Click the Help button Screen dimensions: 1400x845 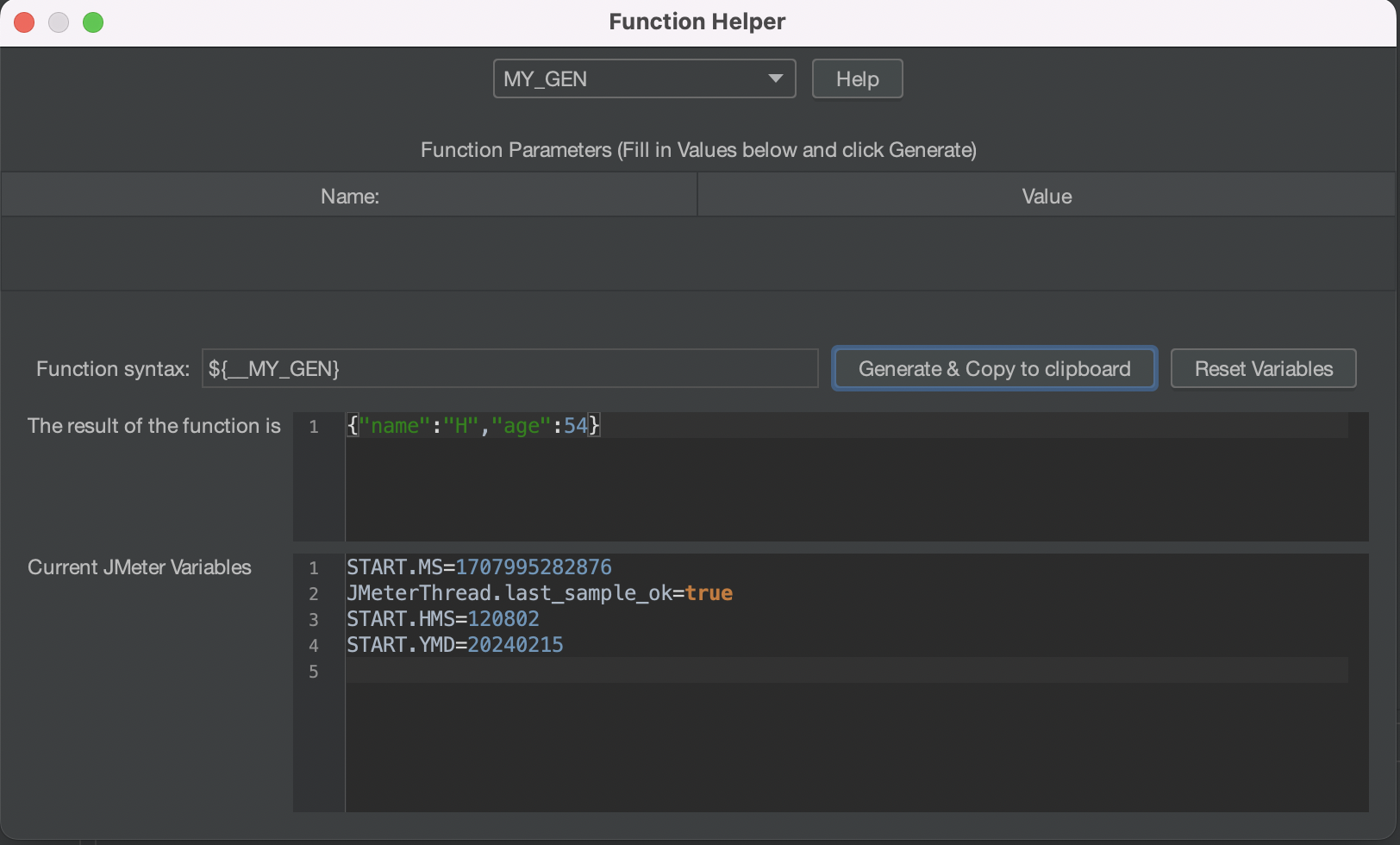(857, 78)
